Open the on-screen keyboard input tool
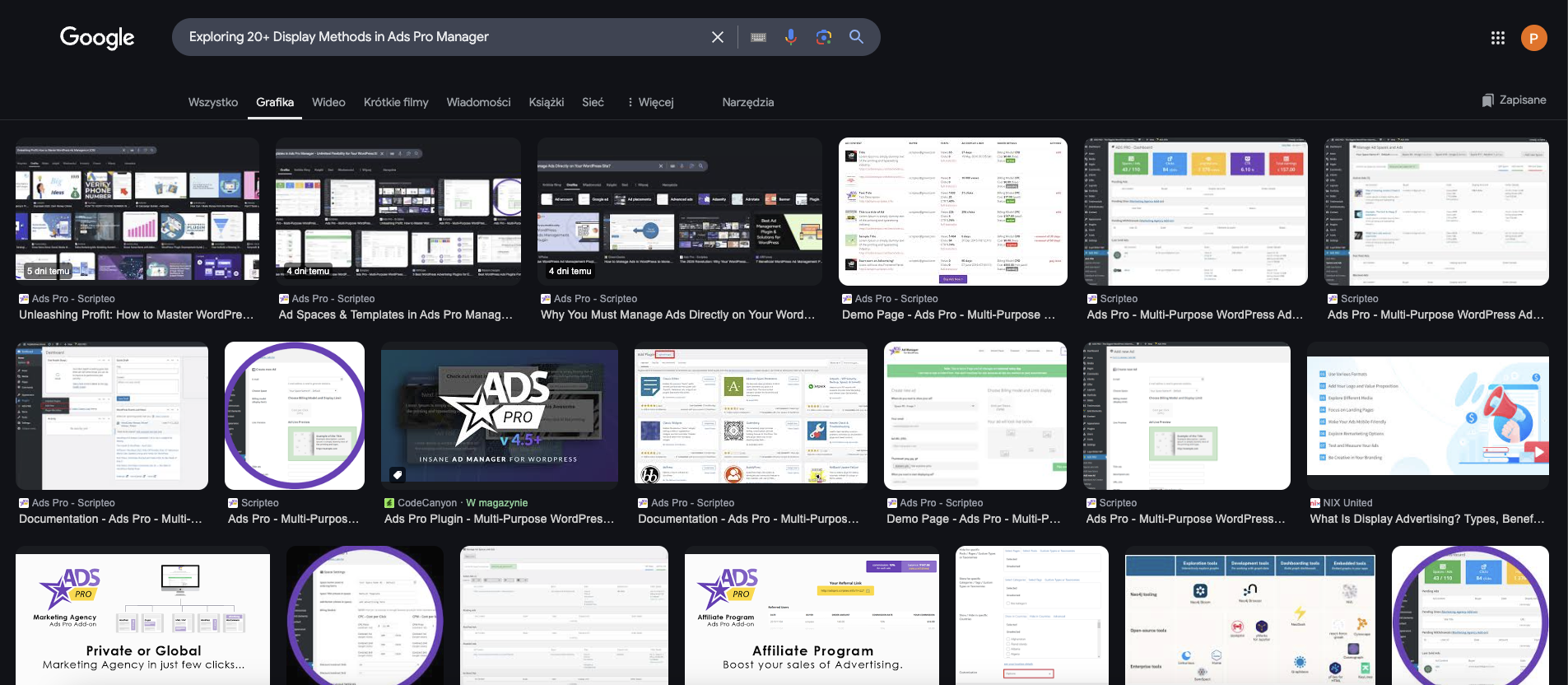 [x=759, y=37]
